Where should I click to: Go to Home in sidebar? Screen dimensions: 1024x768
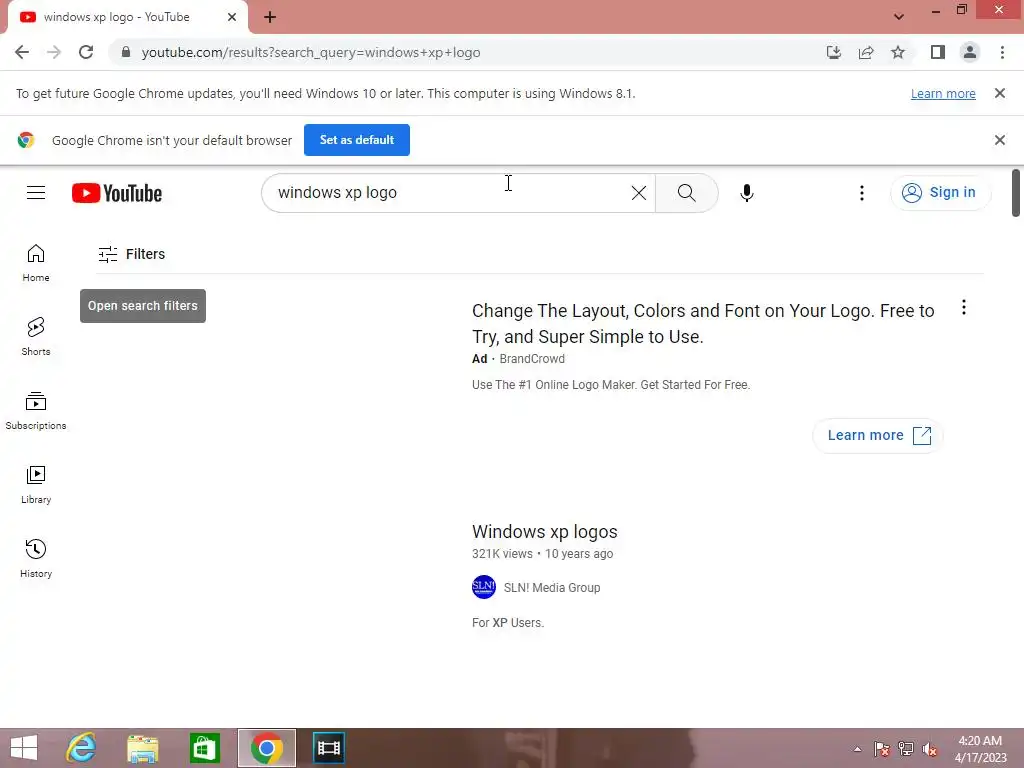point(36,263)
